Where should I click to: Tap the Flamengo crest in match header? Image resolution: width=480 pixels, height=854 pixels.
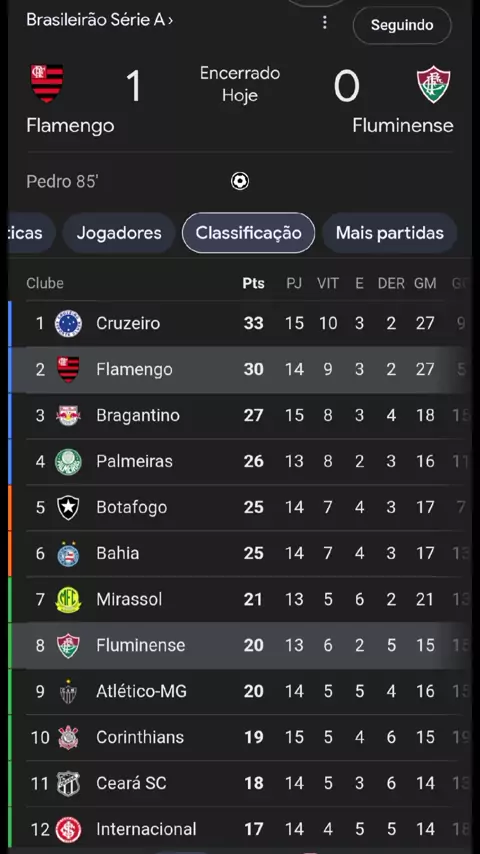click(x=47, y=83)
